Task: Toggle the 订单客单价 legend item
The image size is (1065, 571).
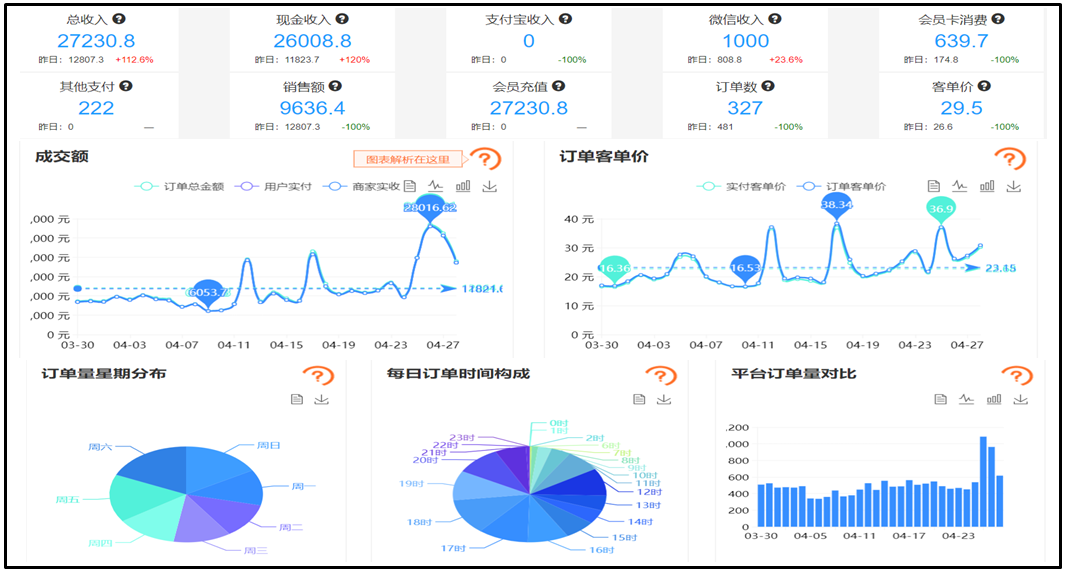Action: [x=845, y=187]
